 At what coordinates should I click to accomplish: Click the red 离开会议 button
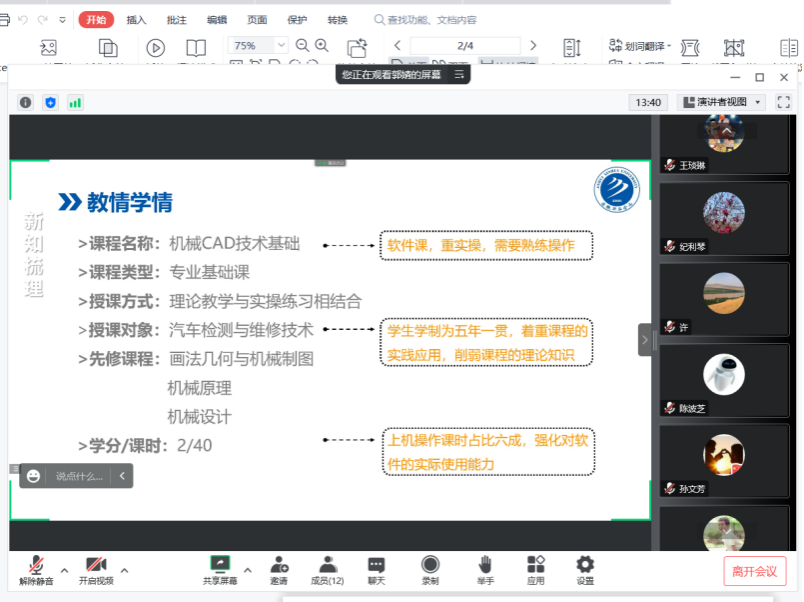click(755, 571)
